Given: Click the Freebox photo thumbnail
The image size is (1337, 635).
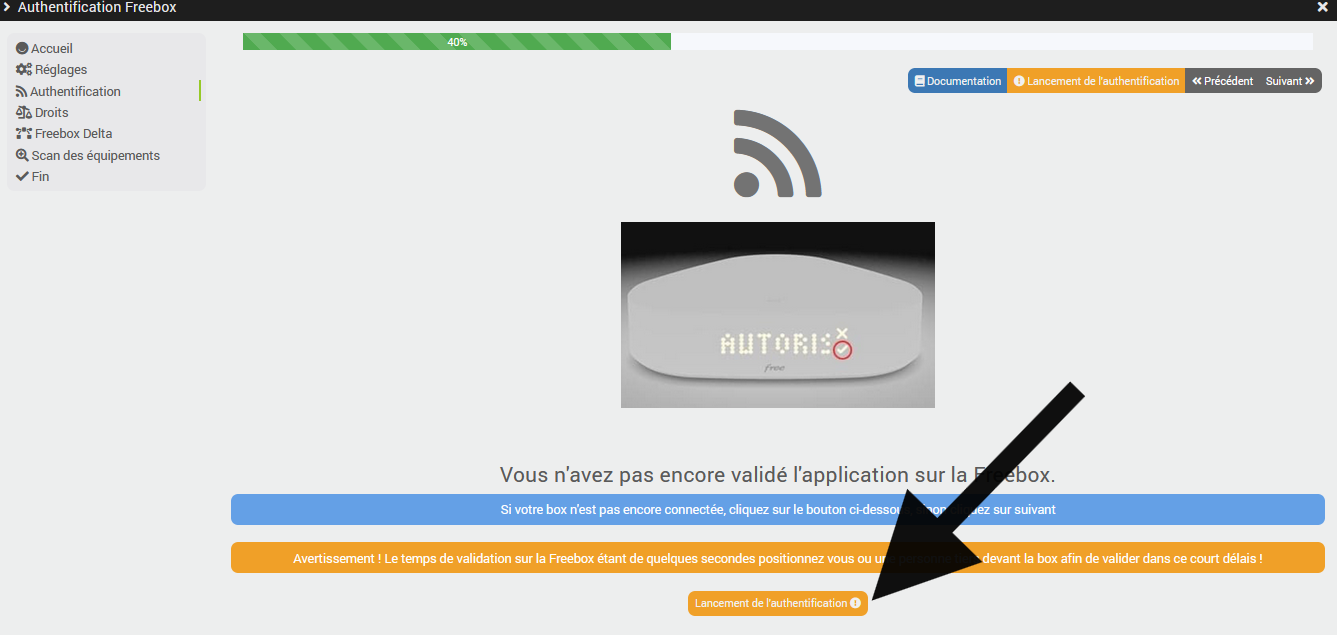Looking at the screenshot, I should coord(778,315).
